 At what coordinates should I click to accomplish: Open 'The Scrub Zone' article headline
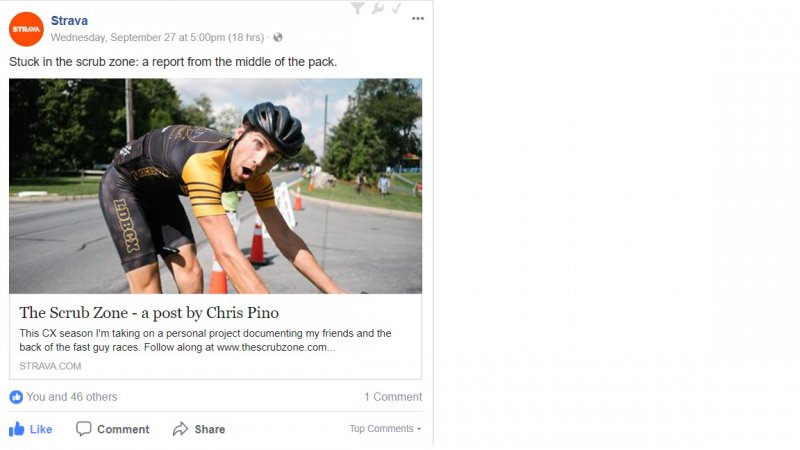tap(149, 312)
